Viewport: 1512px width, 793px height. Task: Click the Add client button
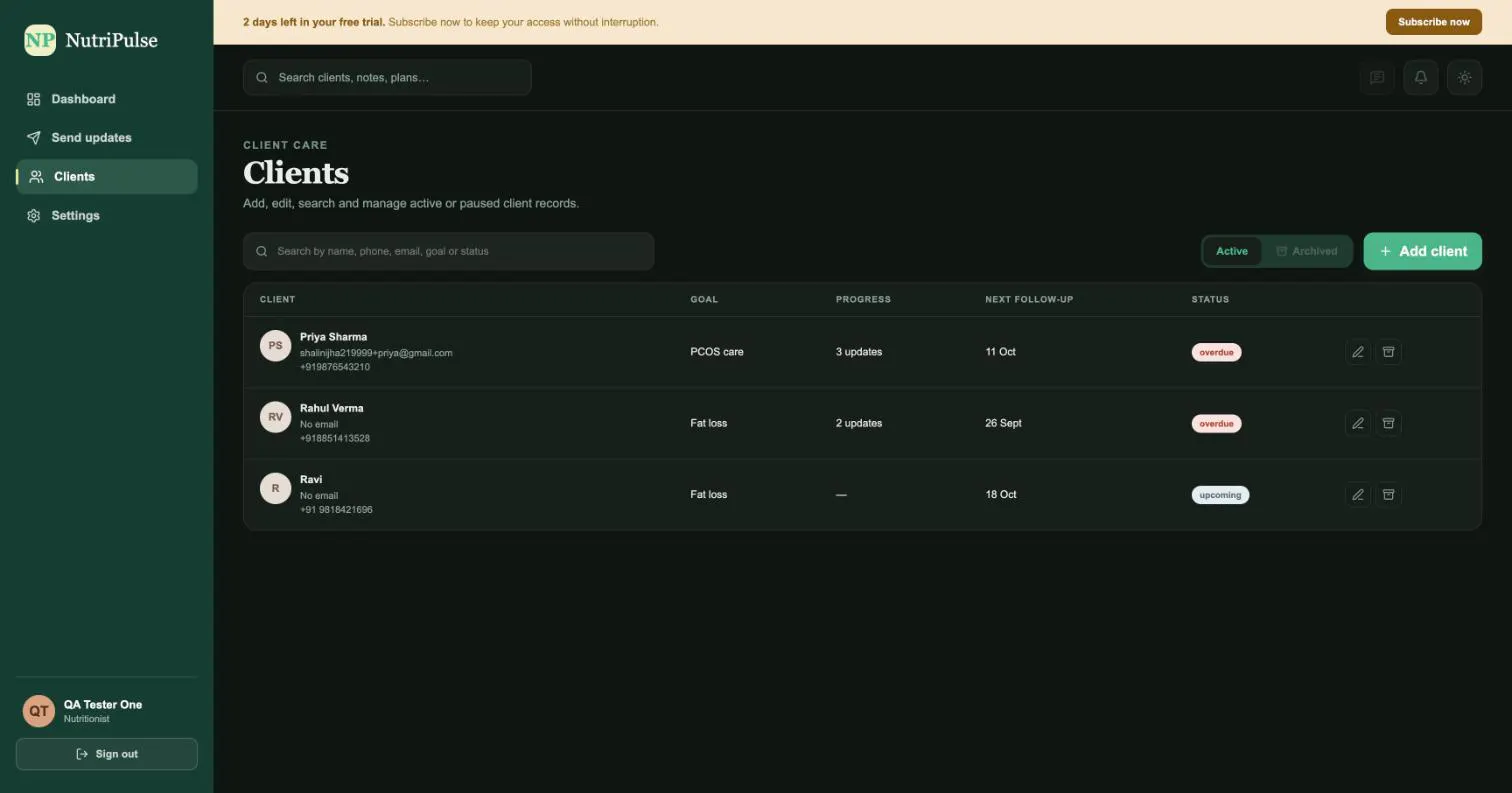(1423, 251)
